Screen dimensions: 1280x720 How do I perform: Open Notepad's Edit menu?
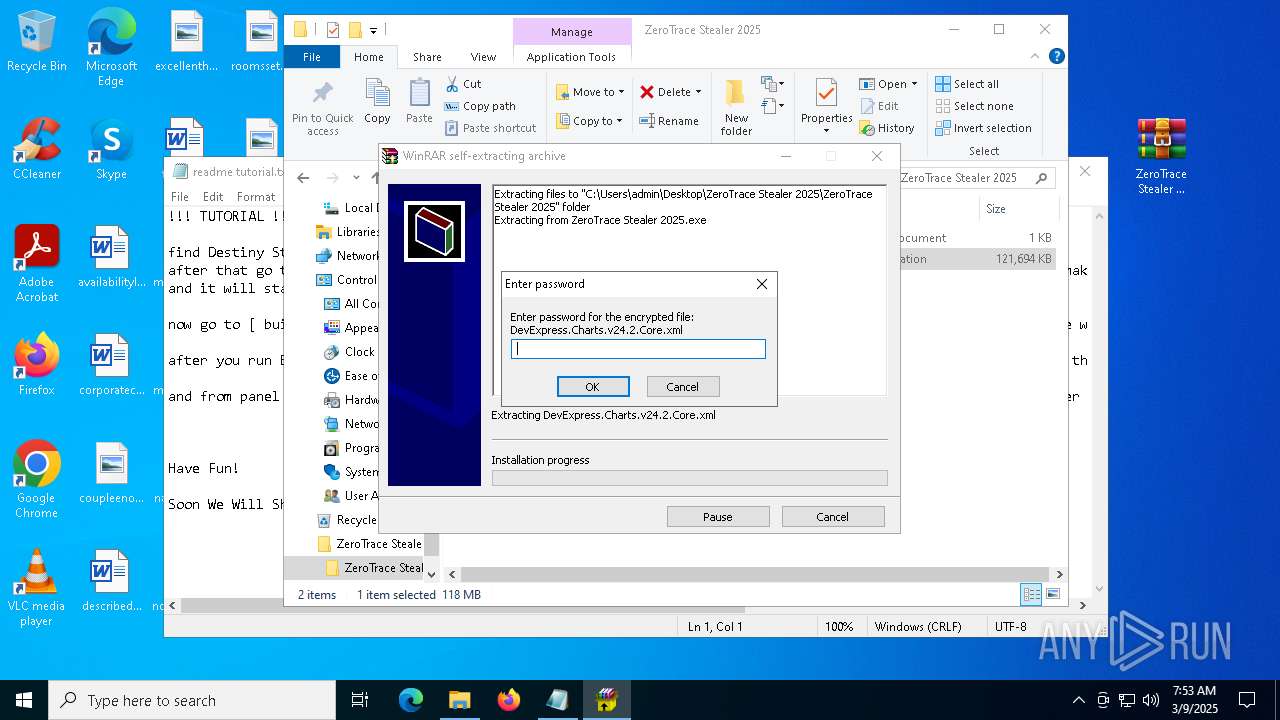pos(213,197)
